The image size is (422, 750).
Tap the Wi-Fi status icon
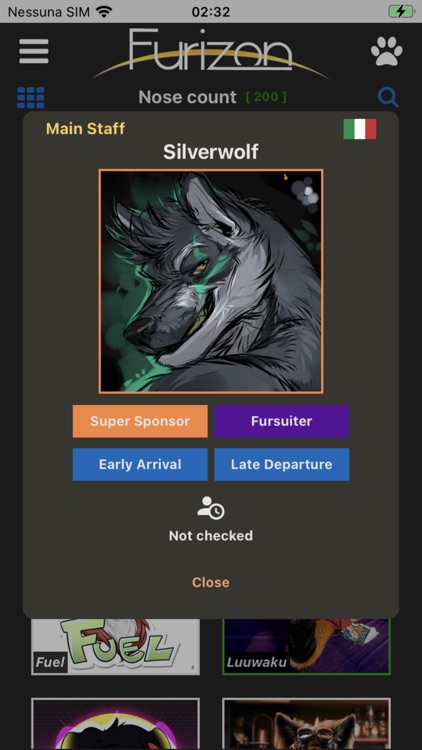pyautogui.click(x=104, y=11)
